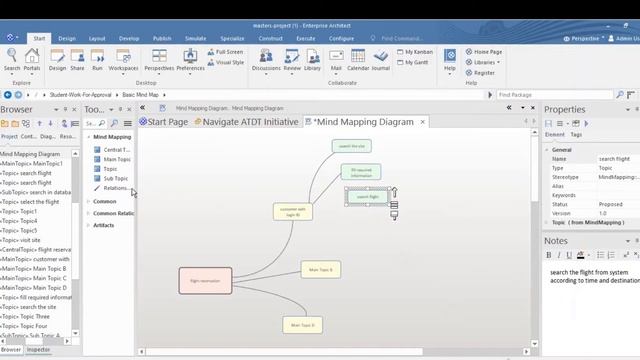
Task: Expand the Common toolbox group
Action: pos(89,202)
